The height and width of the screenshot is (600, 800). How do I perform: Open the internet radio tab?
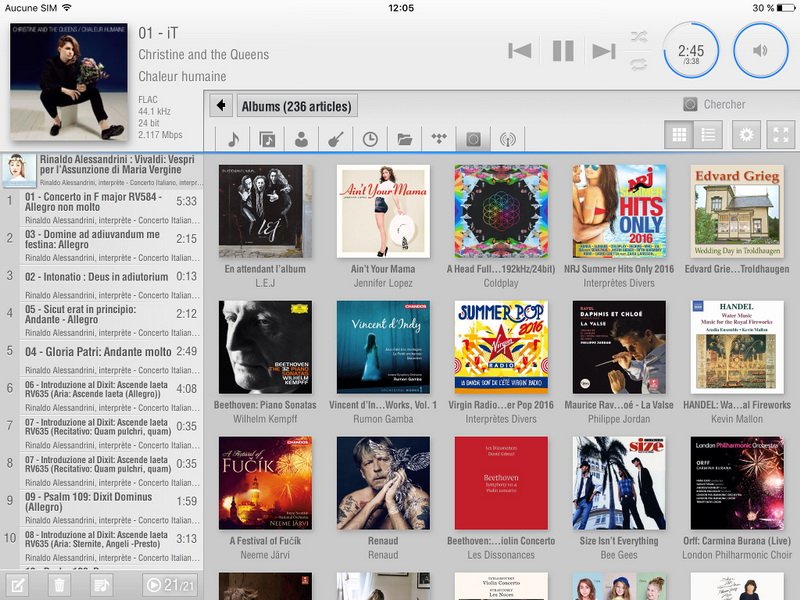tap(507, 139)
